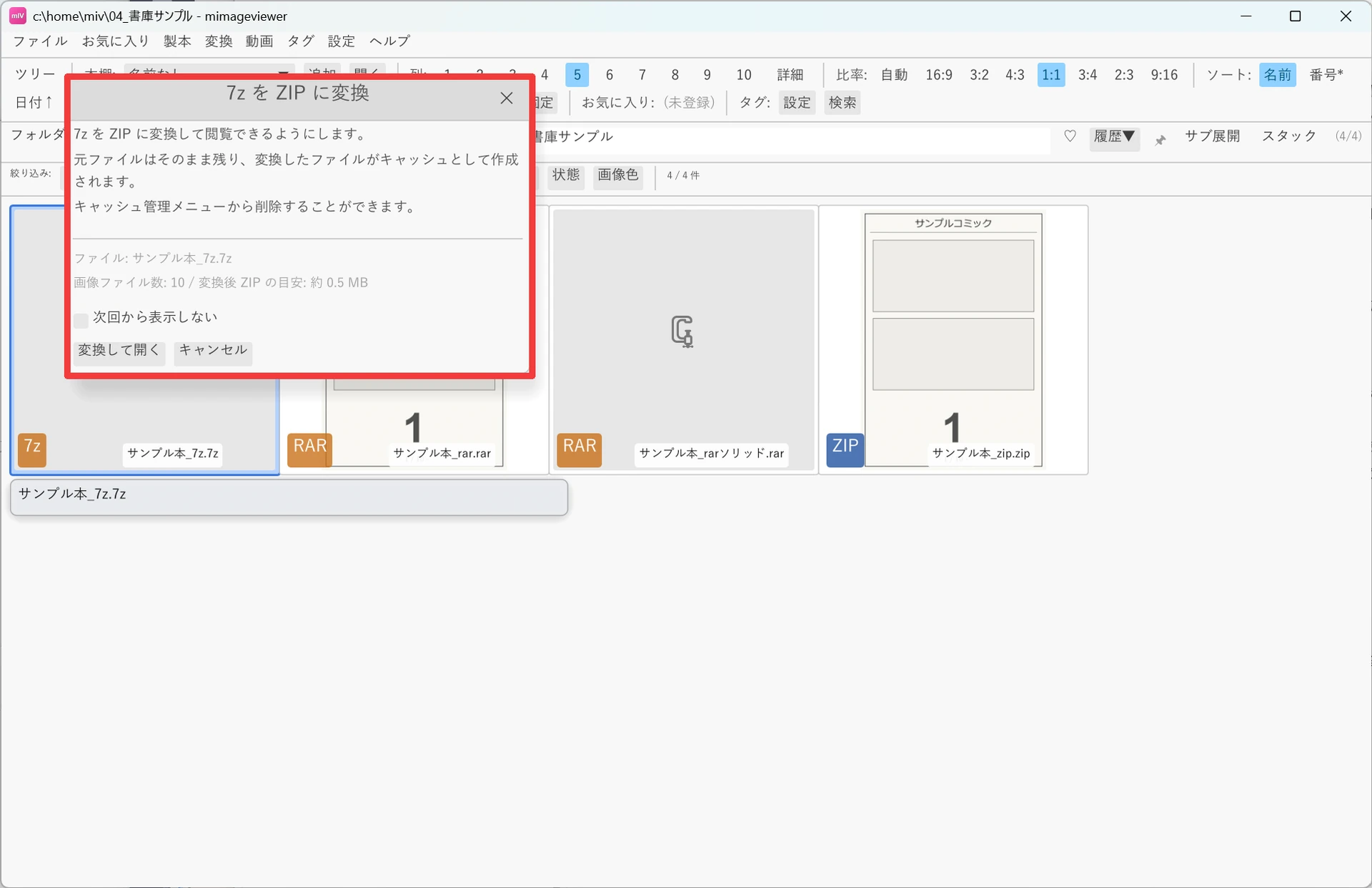Sort by 番号*

point(1326,75)
